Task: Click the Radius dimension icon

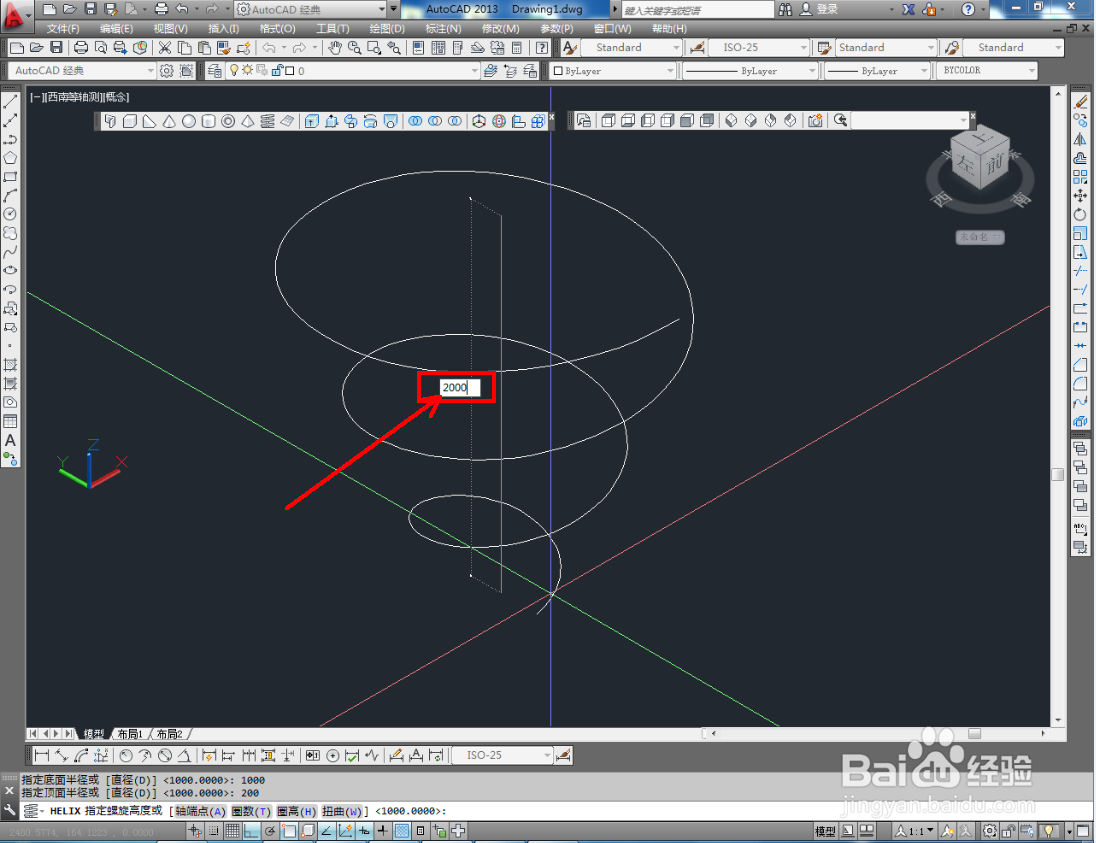Action: click(x=126, y=756)
